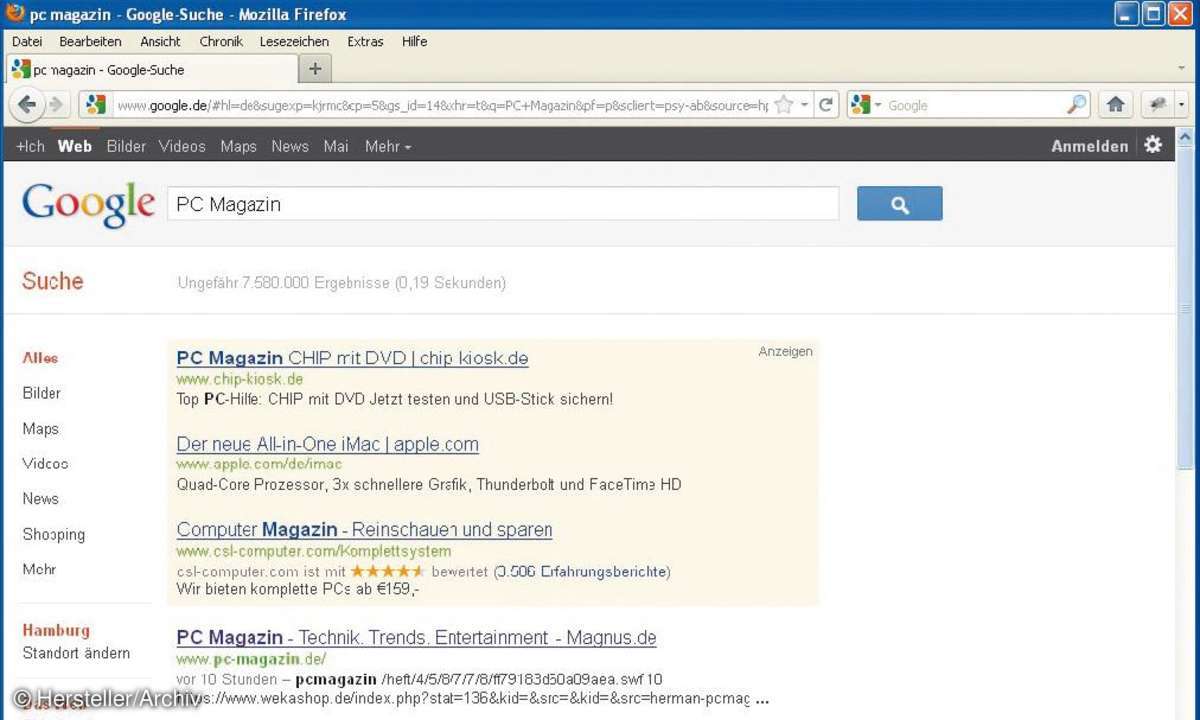
Task: Open the 'PC Magazin CHIP mit DVD' ad link
Action: tap(352, 358)
